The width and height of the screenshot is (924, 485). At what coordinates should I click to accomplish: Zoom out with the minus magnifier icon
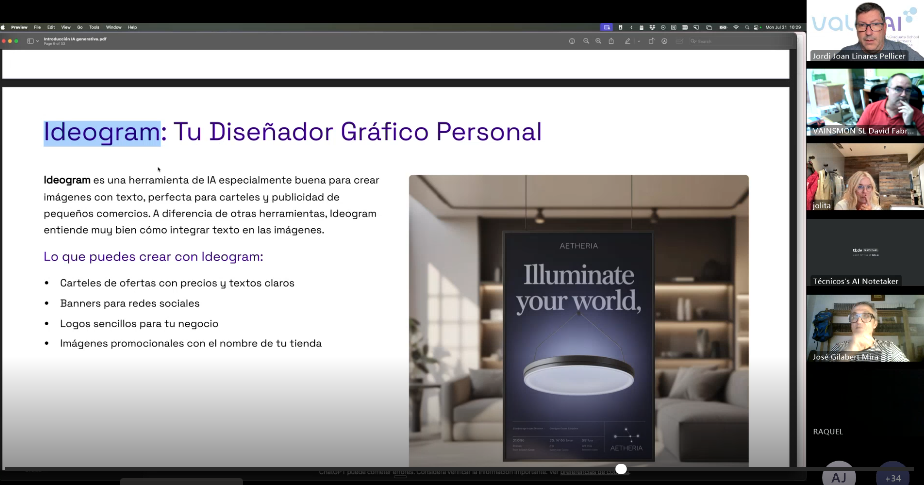[586, 41]
